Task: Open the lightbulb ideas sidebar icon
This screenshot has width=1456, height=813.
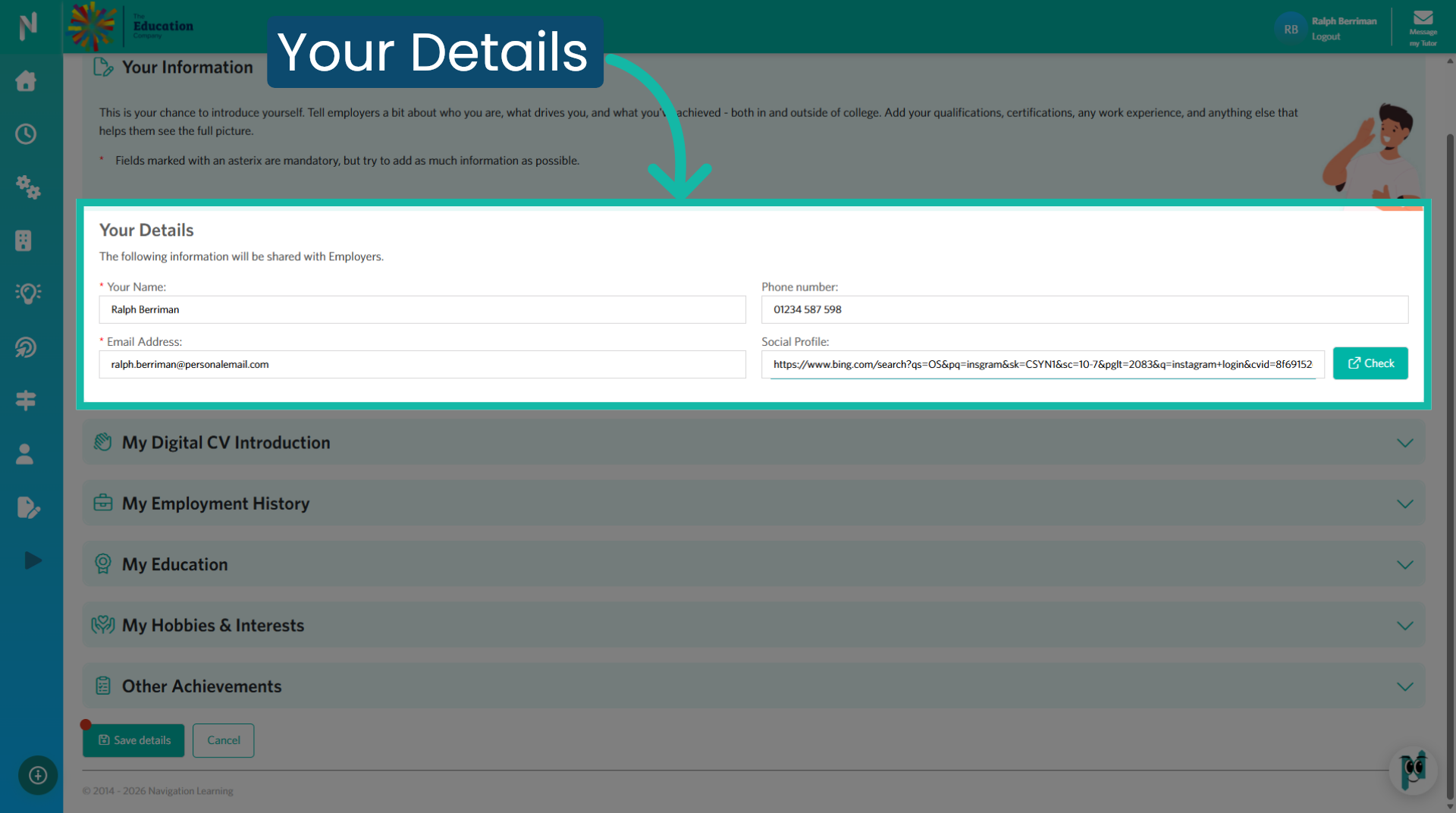Action: point(28,293)
